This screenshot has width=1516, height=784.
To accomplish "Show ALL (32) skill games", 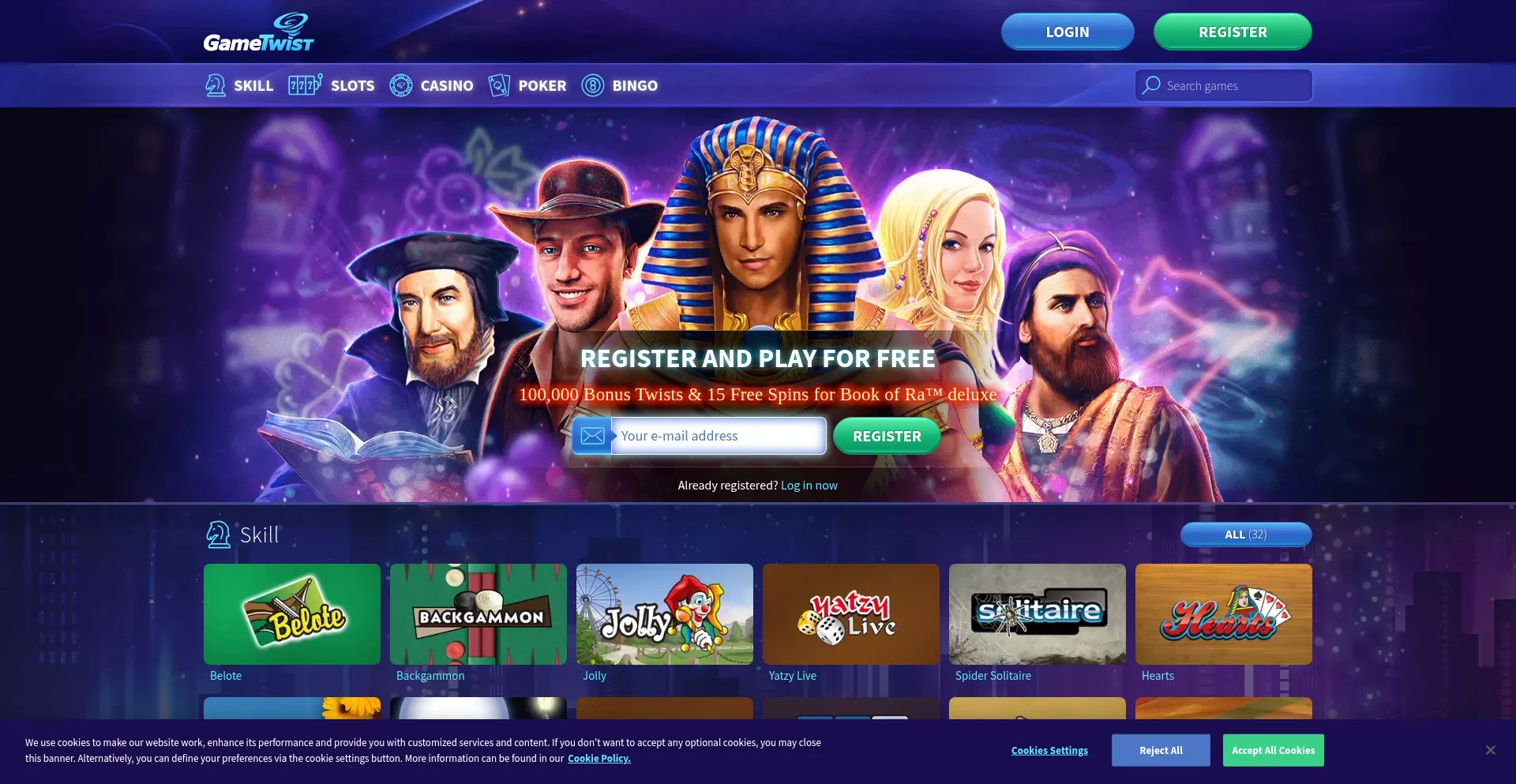I will 1246,535.
